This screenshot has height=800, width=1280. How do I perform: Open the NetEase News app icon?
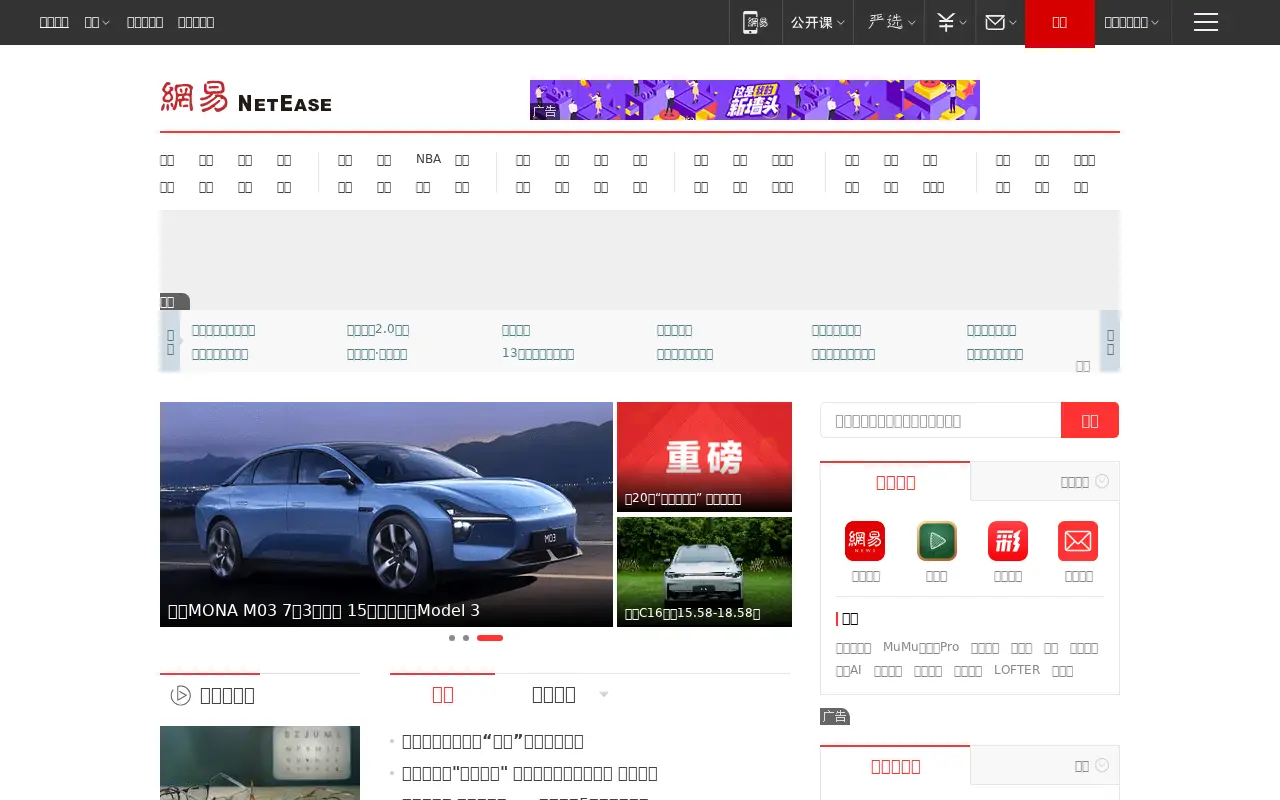(865, 541)
